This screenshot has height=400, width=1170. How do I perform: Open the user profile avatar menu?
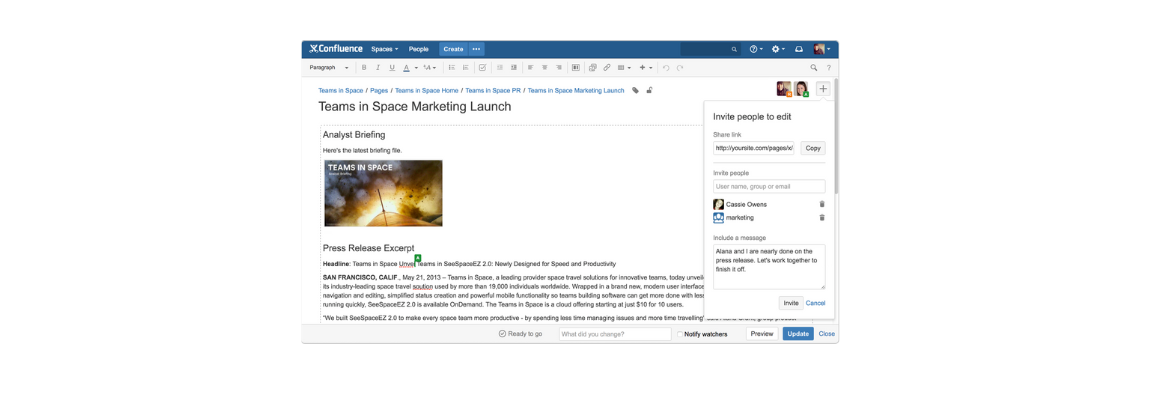click(822, 49)
